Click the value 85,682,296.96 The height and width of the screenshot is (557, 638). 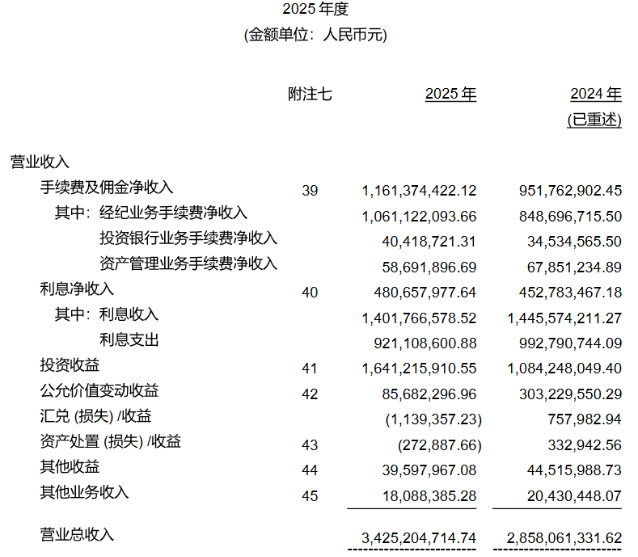429,394
